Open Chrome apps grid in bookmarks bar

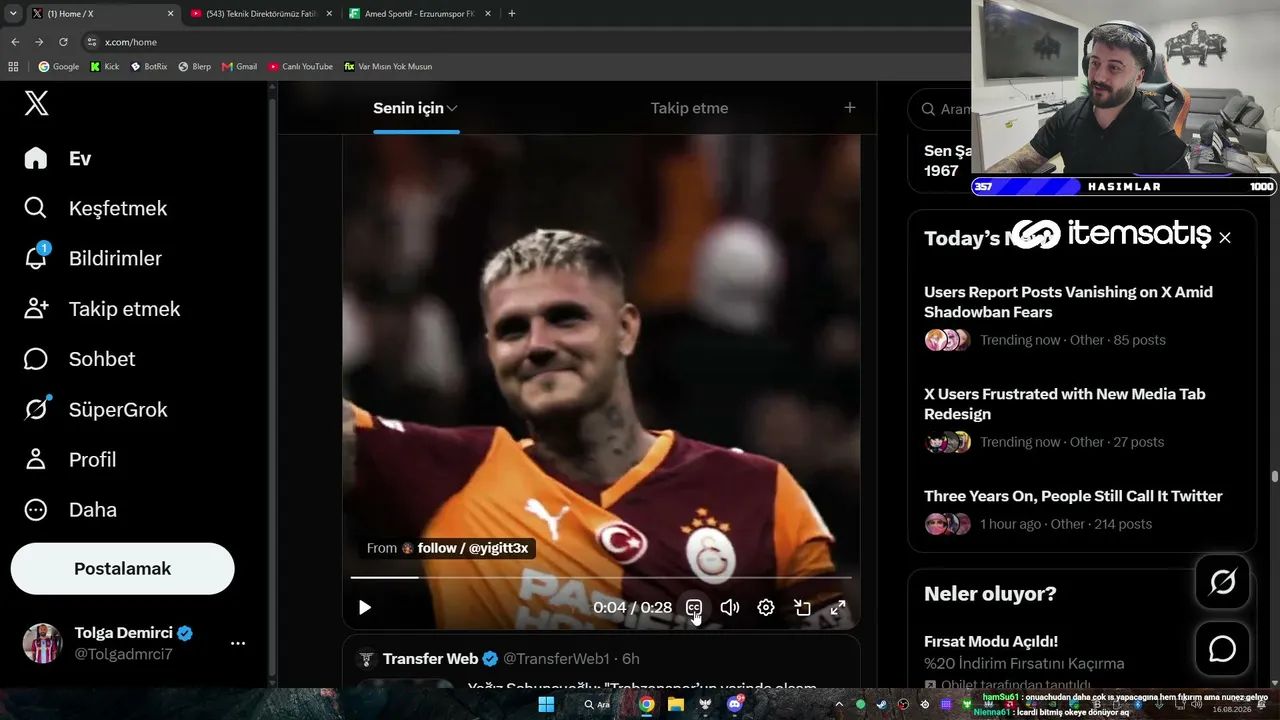13,66
